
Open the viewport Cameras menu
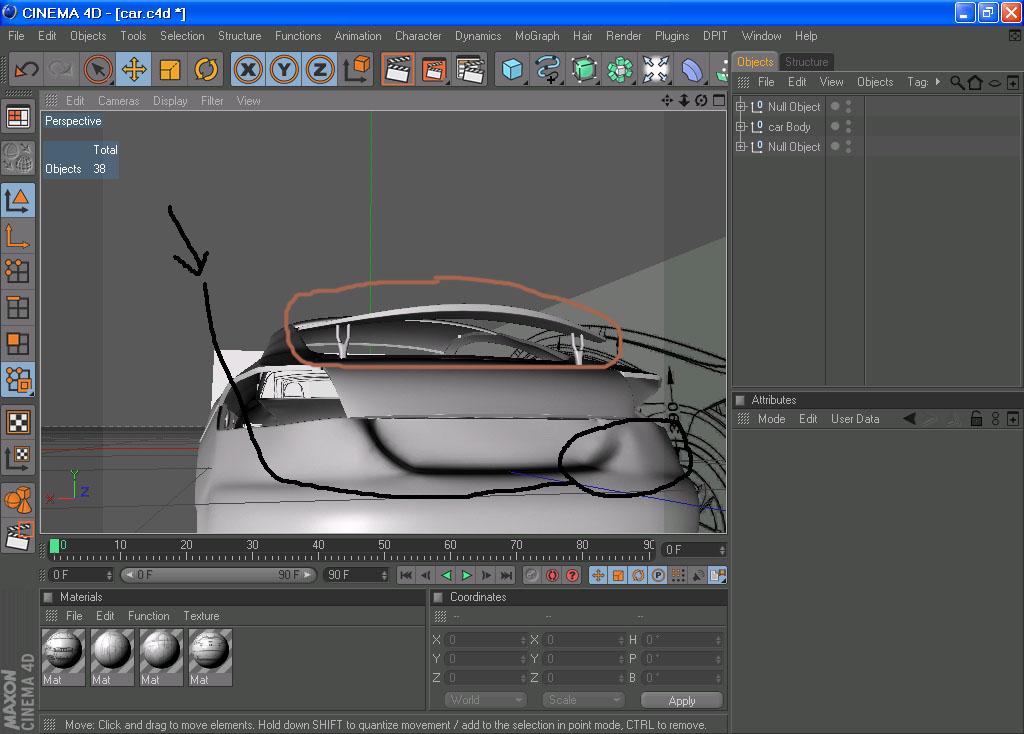pyautogui.click(x=118, y=101)
